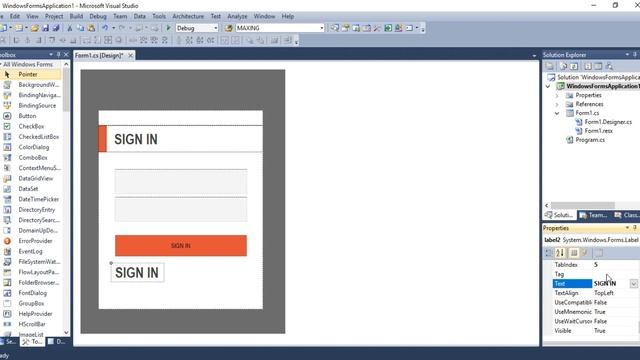640x360 pixels.
Task: Click the Save toolbar icon
Action: (x=45, y=28)
